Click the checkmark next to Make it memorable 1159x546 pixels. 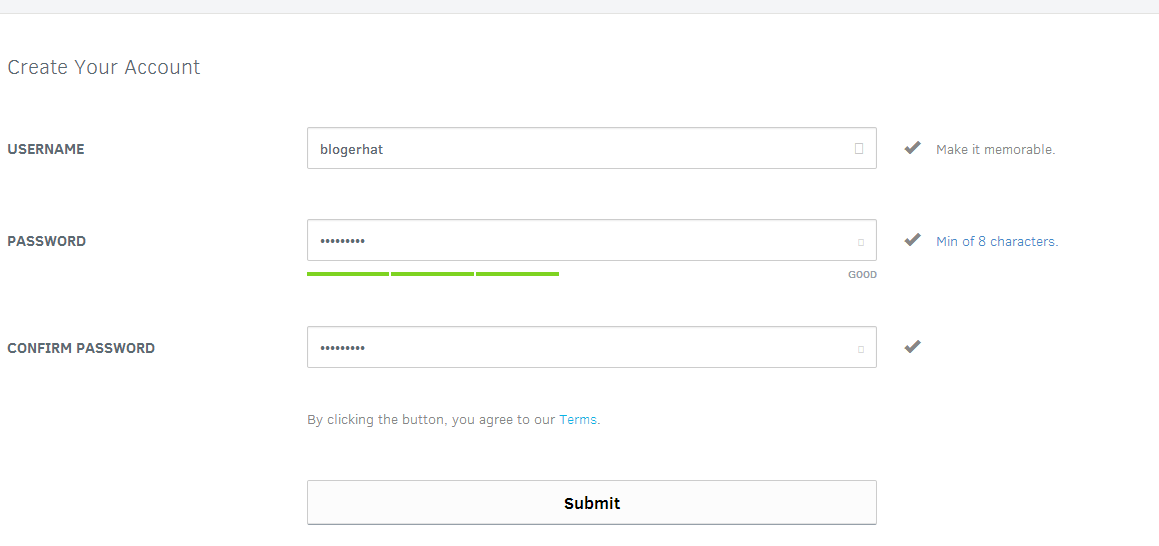click(x=913, y=148)
